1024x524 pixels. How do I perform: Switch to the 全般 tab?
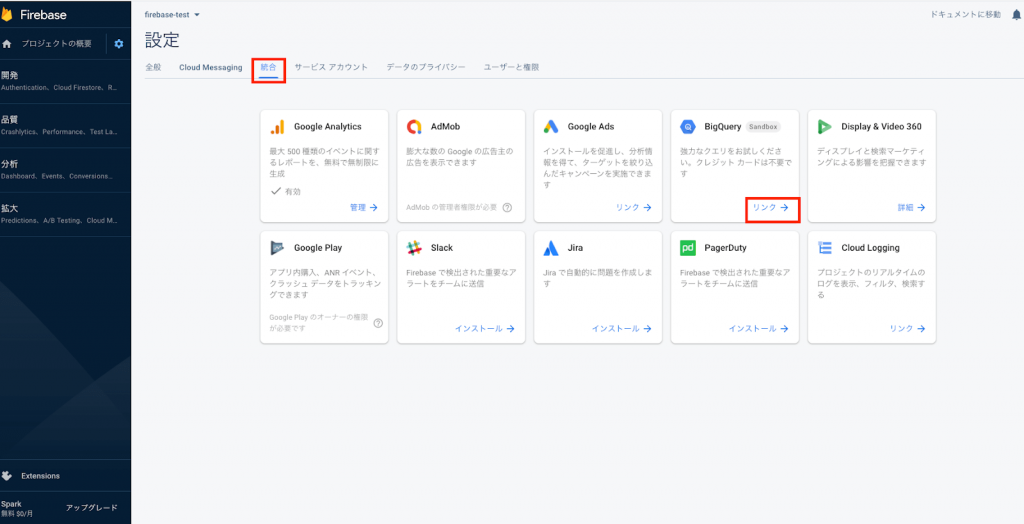(x=153, y=67)
